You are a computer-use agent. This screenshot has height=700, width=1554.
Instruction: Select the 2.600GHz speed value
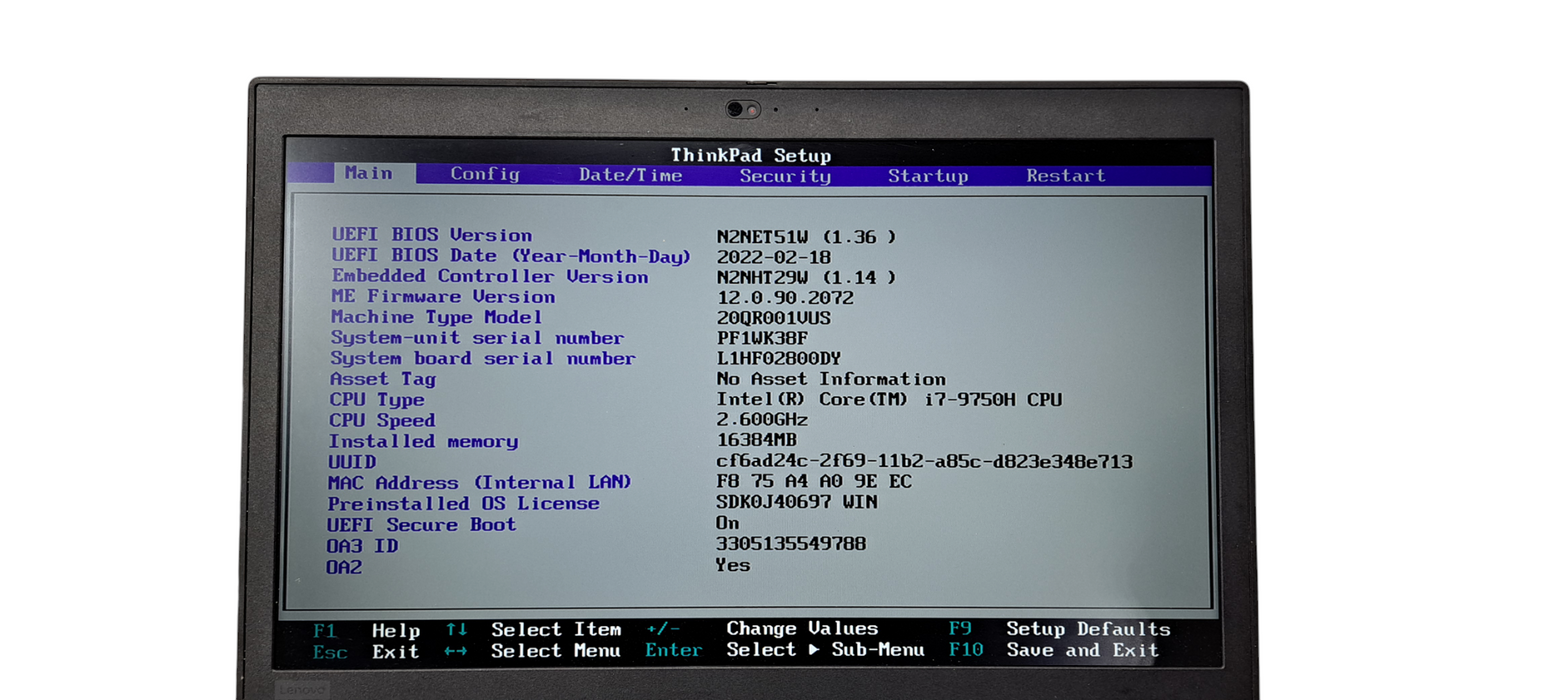[762, 420]
